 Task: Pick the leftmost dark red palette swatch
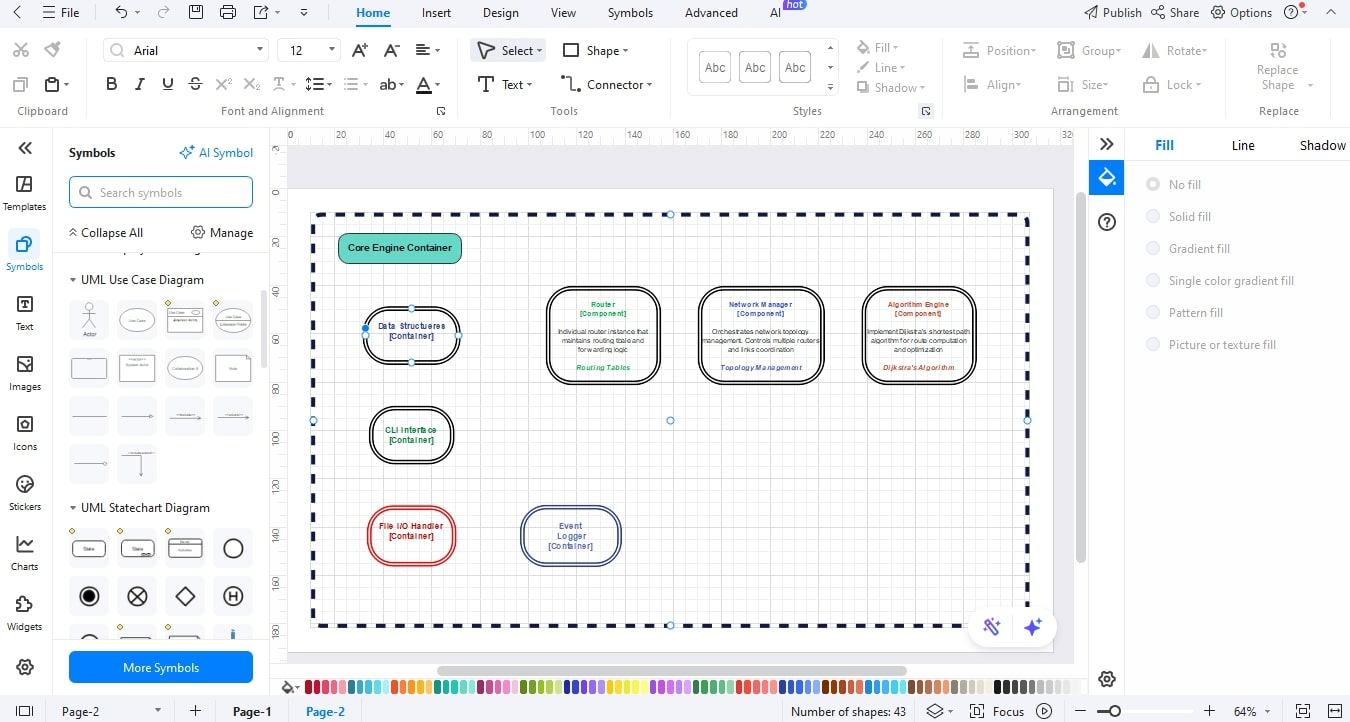309,687
